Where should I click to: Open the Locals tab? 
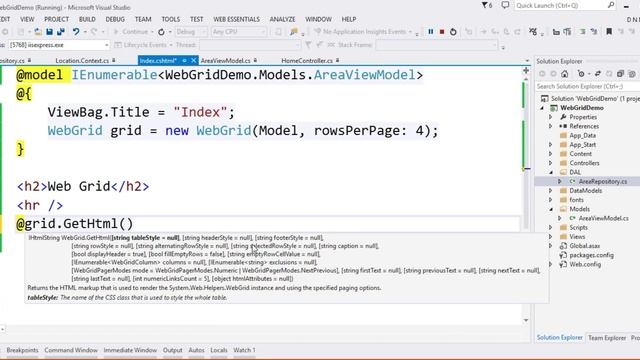[219, 350]
